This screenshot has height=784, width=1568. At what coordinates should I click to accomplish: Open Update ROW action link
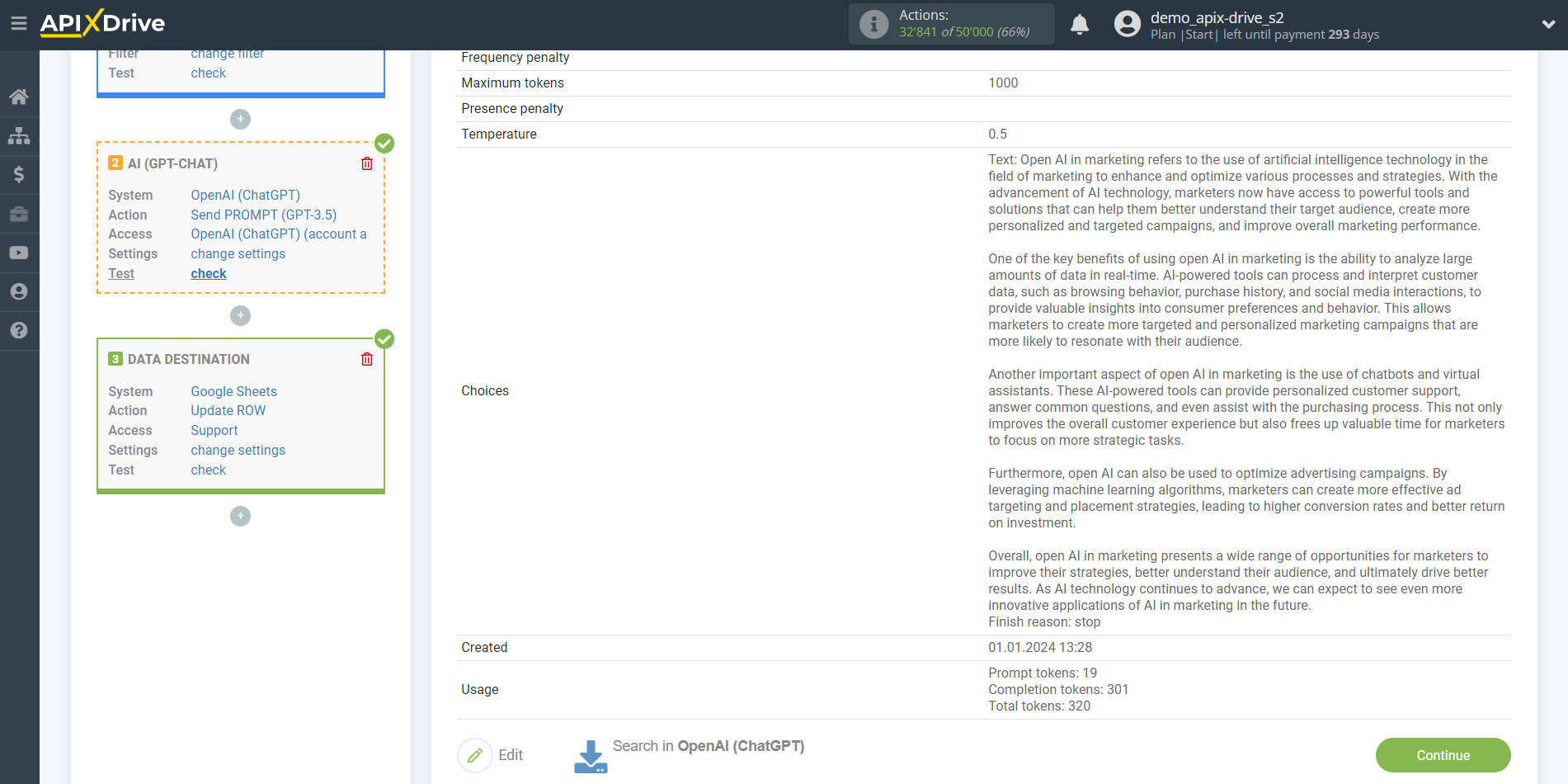(x=228, y=410)
